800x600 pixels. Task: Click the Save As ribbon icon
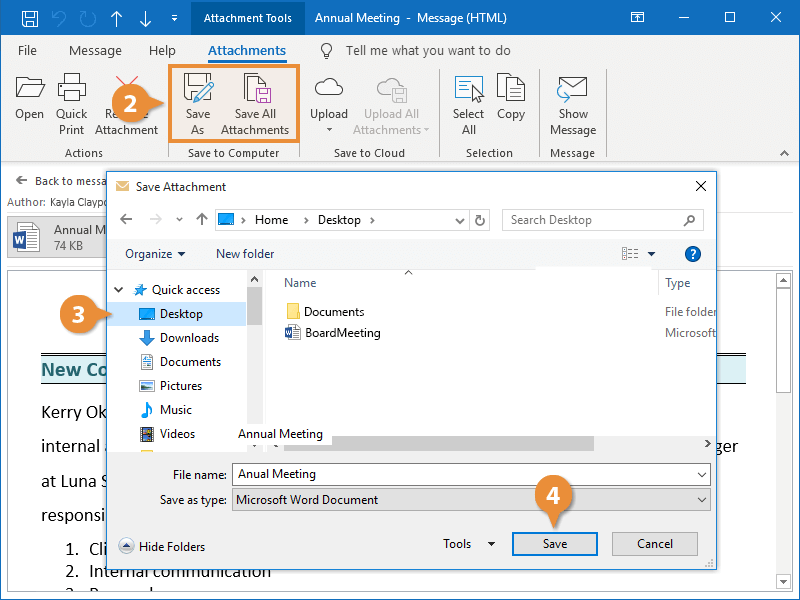click(x=198, y=105)
